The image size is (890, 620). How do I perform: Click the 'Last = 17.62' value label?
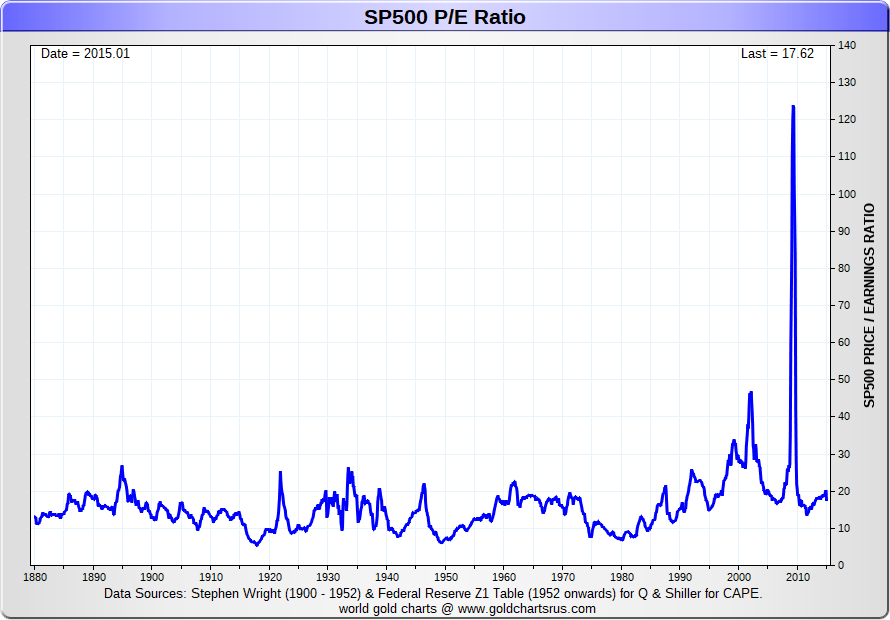pos(777,54)
